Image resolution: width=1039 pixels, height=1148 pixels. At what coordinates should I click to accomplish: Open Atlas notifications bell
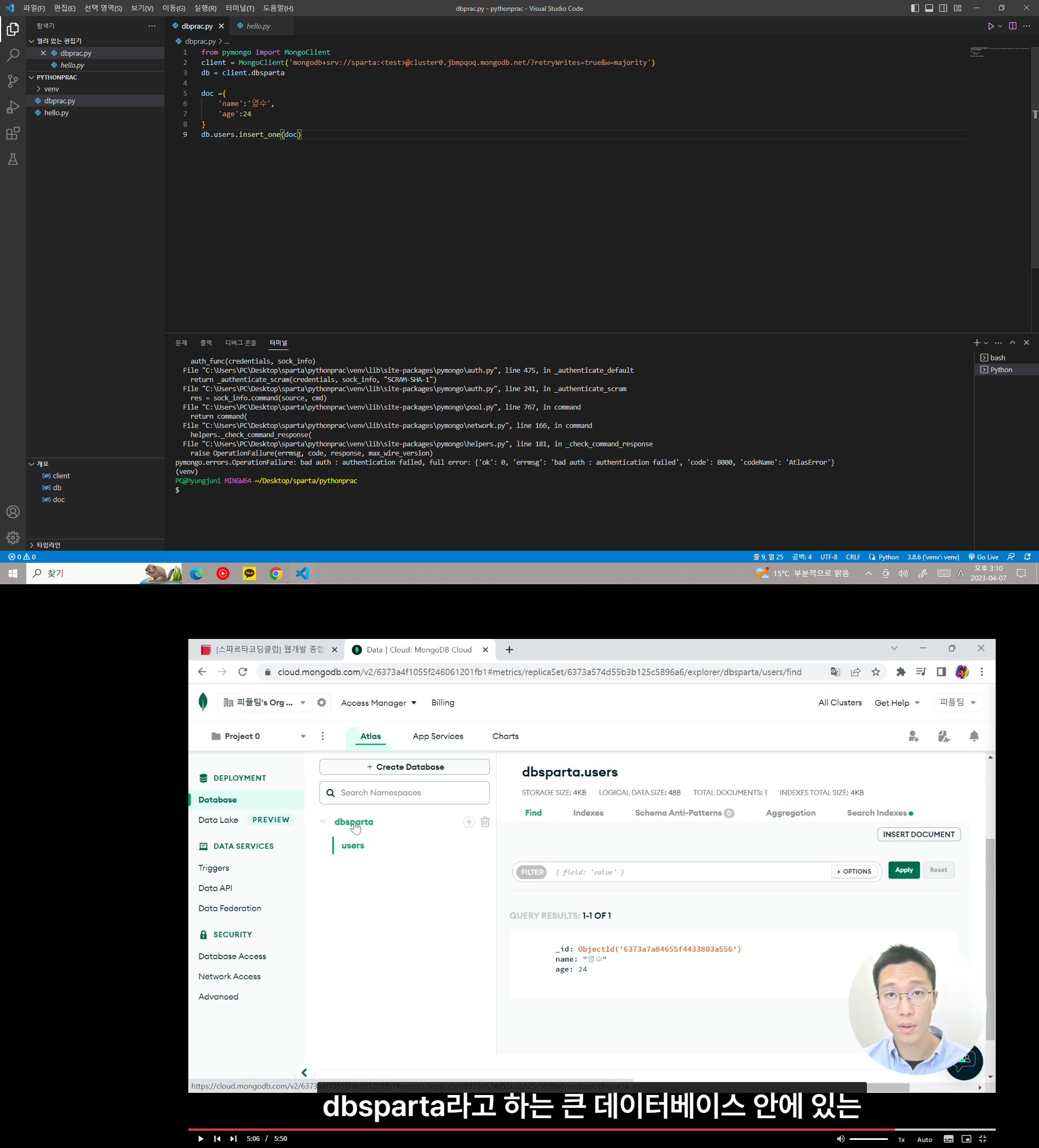(x=974, y=736)
